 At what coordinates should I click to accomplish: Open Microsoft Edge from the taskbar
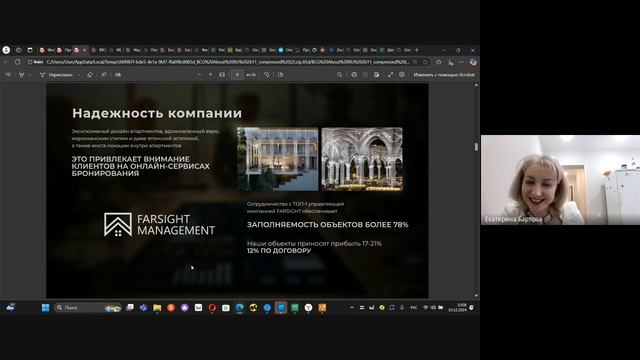pos(240,307)
